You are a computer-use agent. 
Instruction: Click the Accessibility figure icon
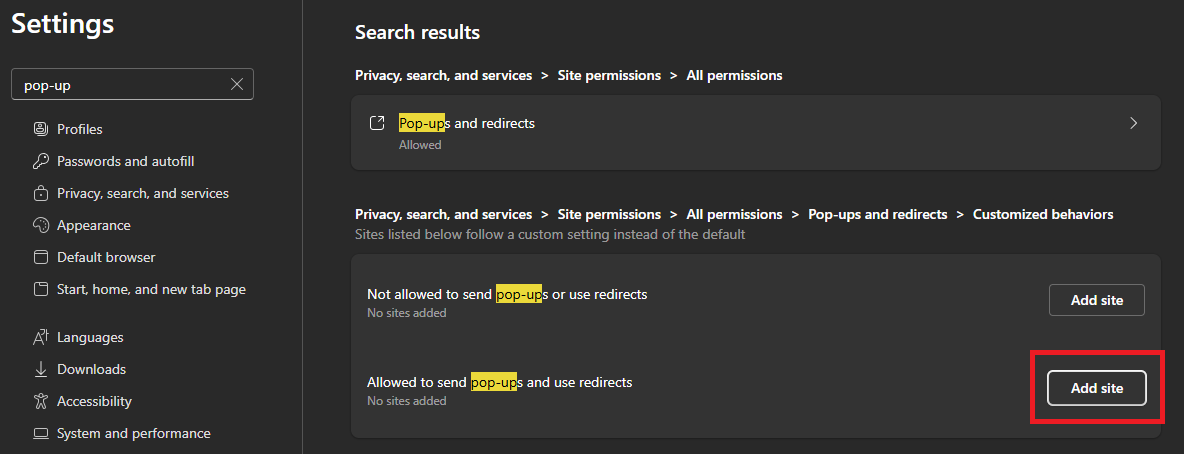(41, 401)
